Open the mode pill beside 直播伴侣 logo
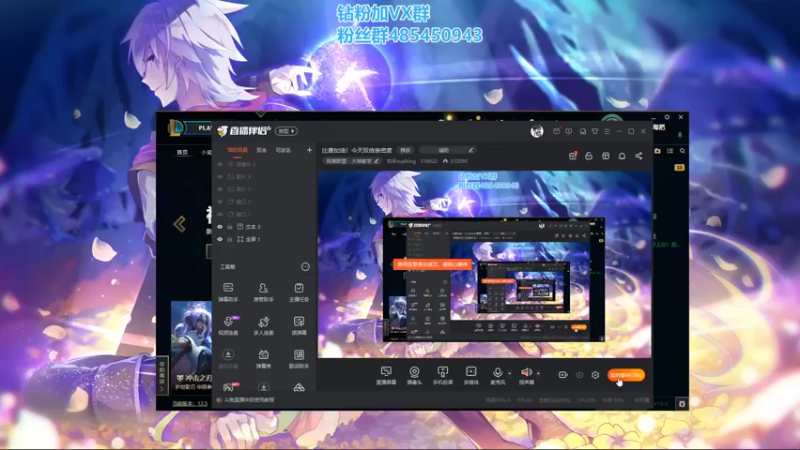Screen dimensions: 800x450 [286, 131]
